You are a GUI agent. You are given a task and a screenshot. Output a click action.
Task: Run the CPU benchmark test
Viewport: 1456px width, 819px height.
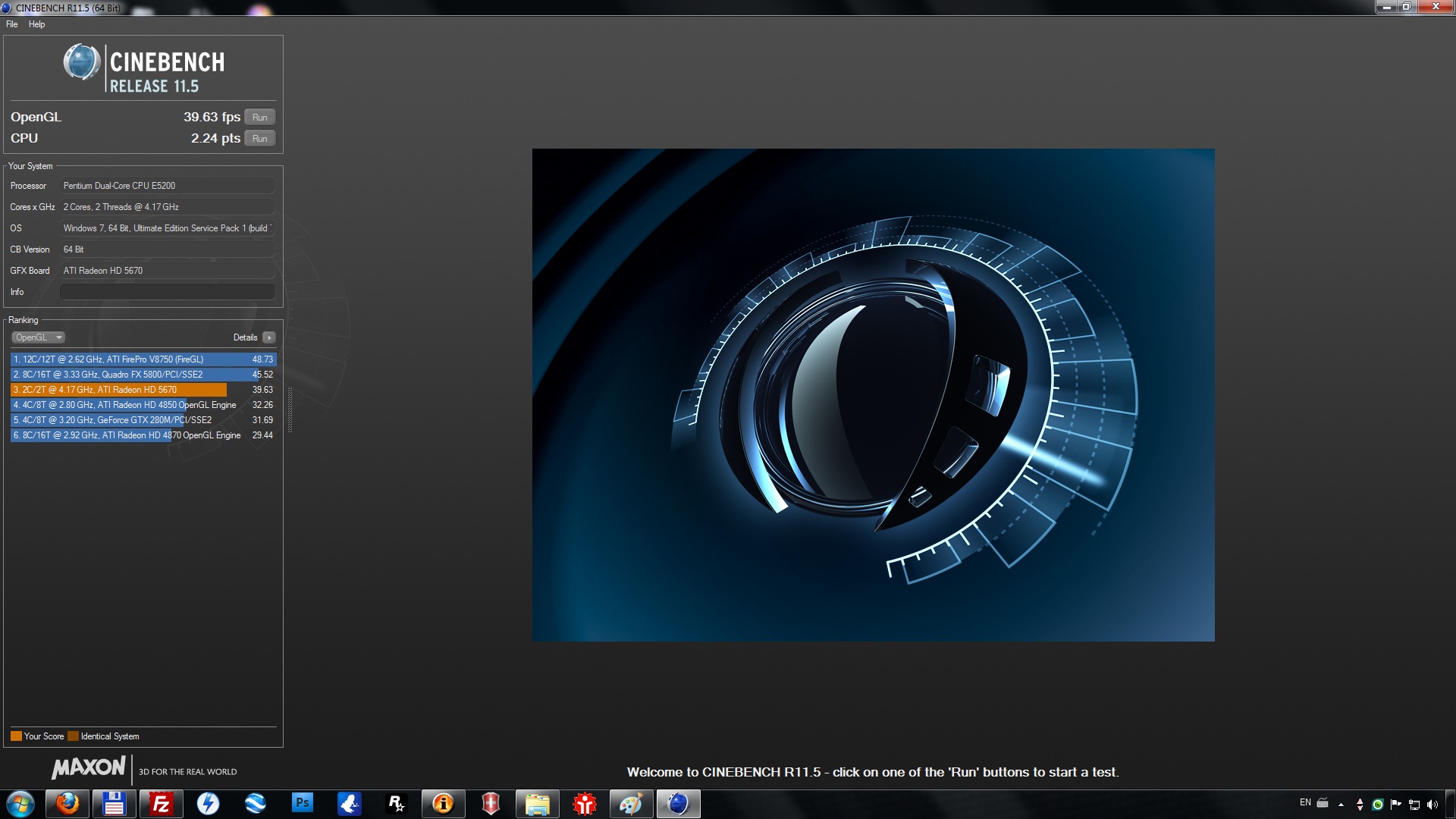[259, 138]
